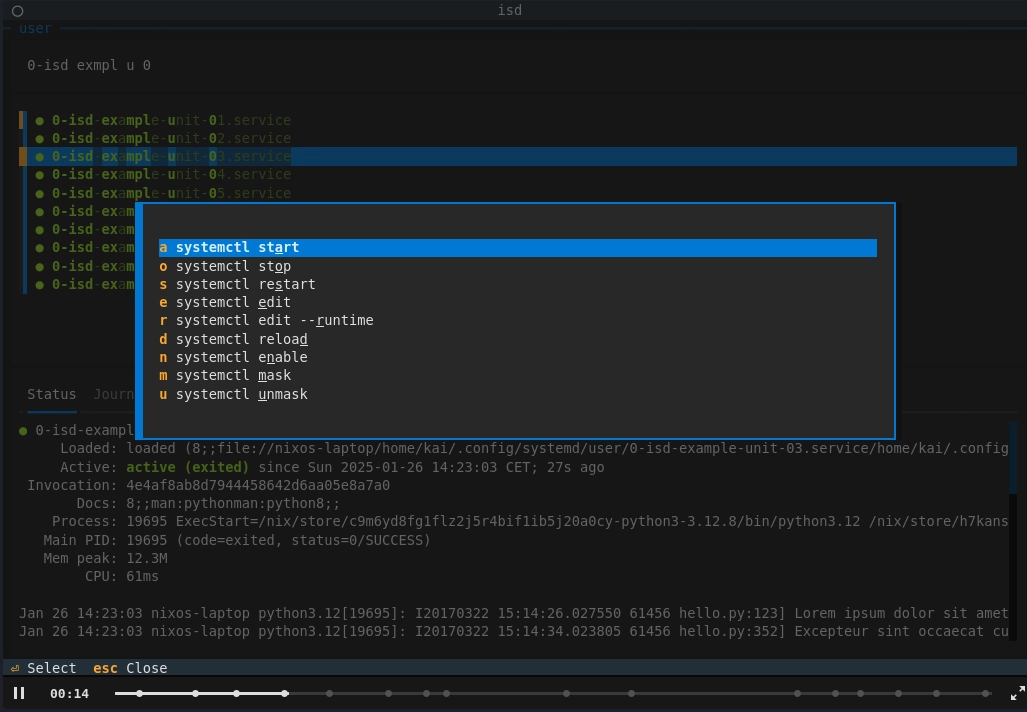Screen dimensions: 1027x712
Task: Select the systemctl start command
Action: (x=237, y=248)
